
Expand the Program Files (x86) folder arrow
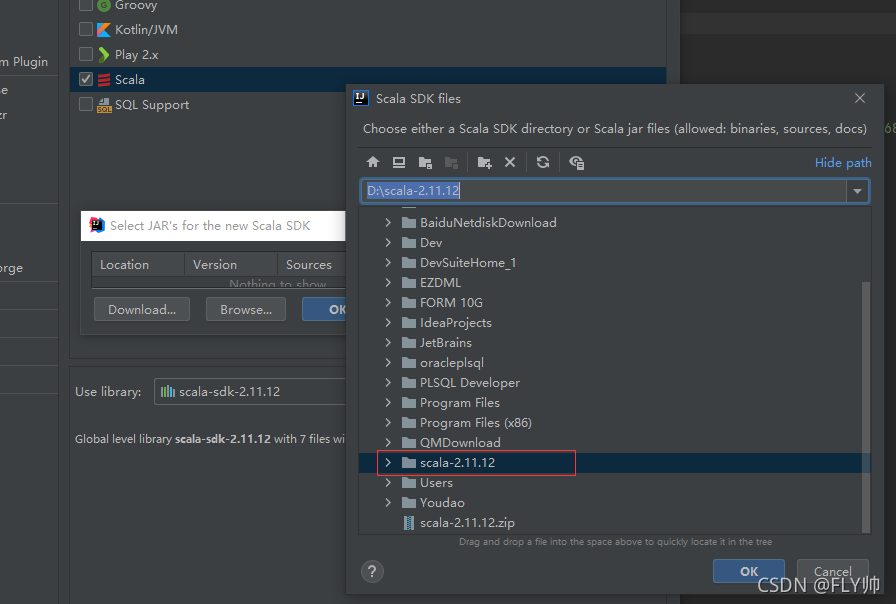[388, 423]
